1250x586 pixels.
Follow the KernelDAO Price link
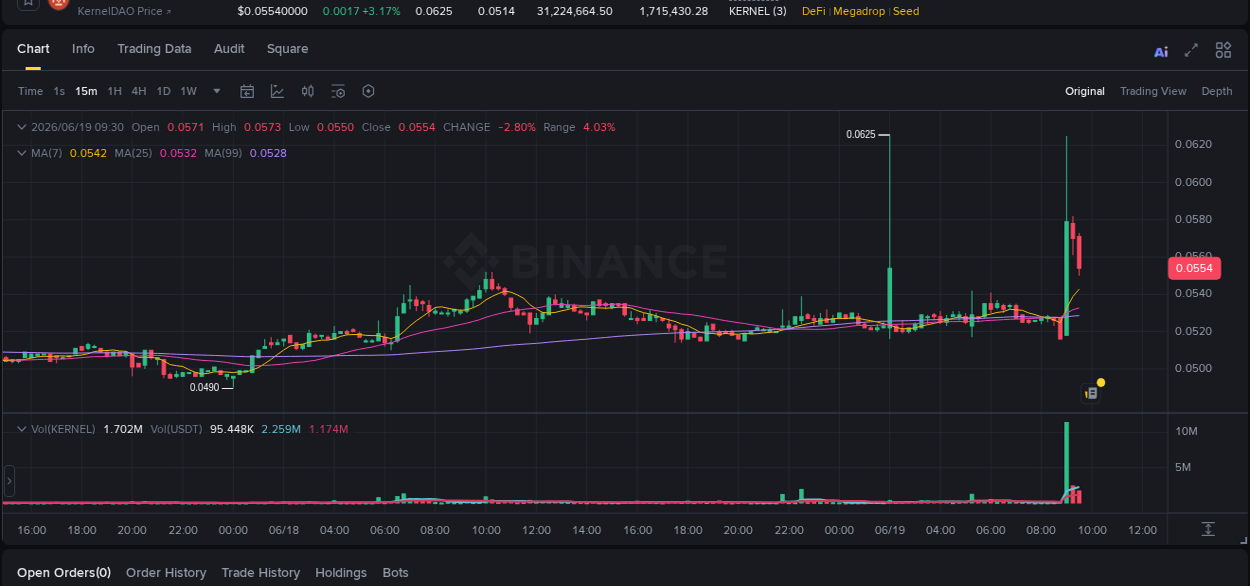(x=124, y=11)
